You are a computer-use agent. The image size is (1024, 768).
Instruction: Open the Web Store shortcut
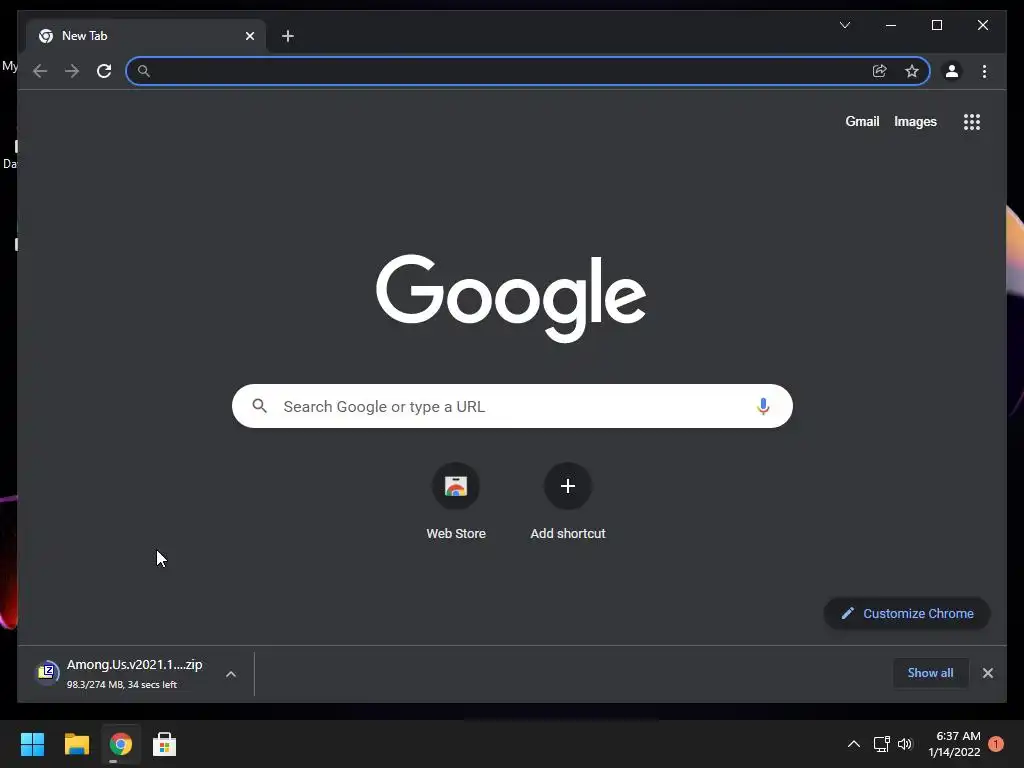pos(456,502)
